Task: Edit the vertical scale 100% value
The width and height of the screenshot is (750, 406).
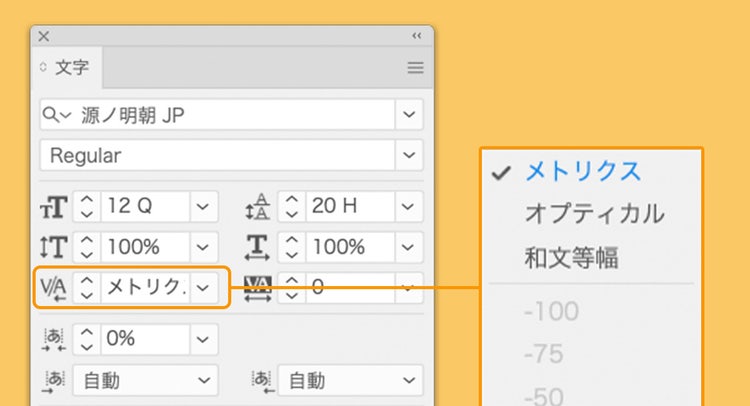Action: [145, 247]
